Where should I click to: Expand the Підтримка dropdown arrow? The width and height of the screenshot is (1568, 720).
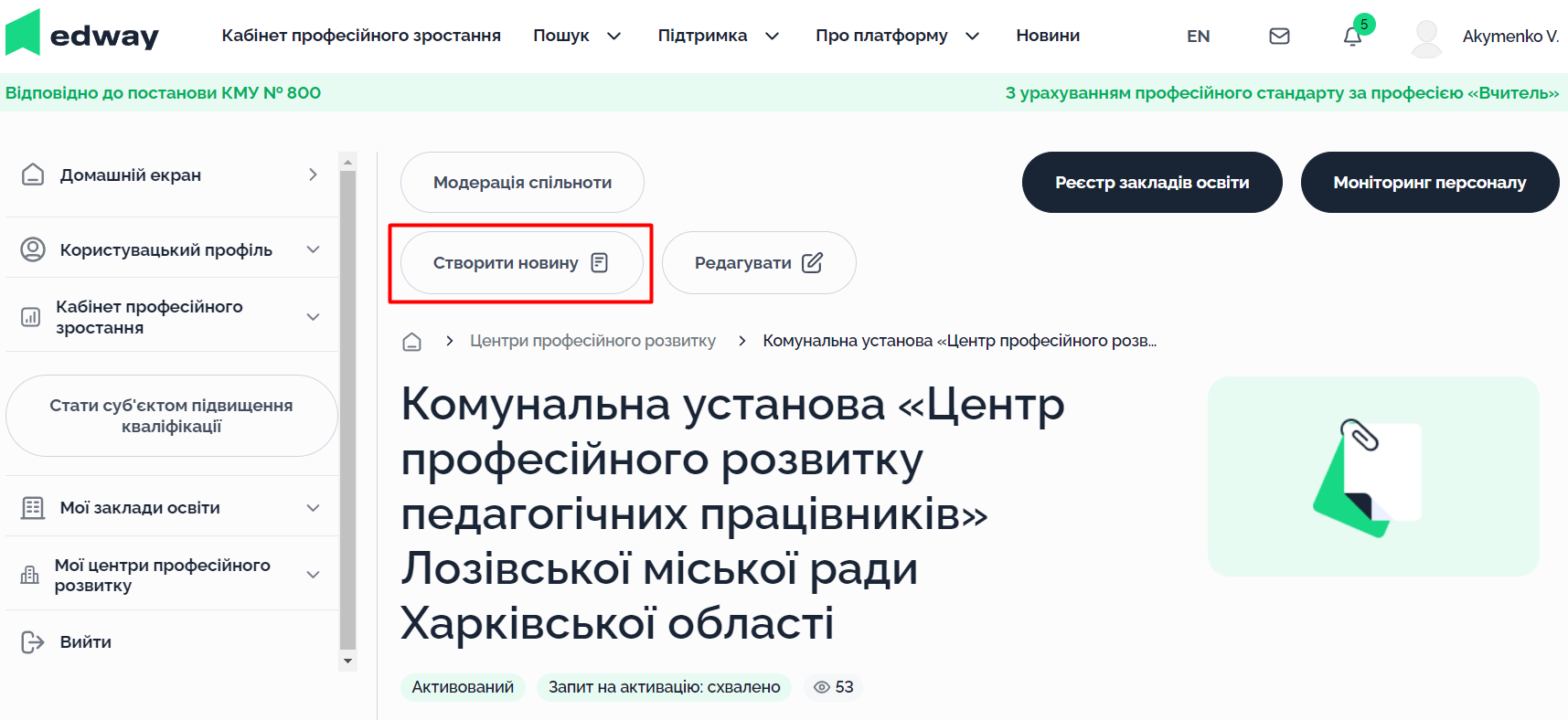(772, 37)
